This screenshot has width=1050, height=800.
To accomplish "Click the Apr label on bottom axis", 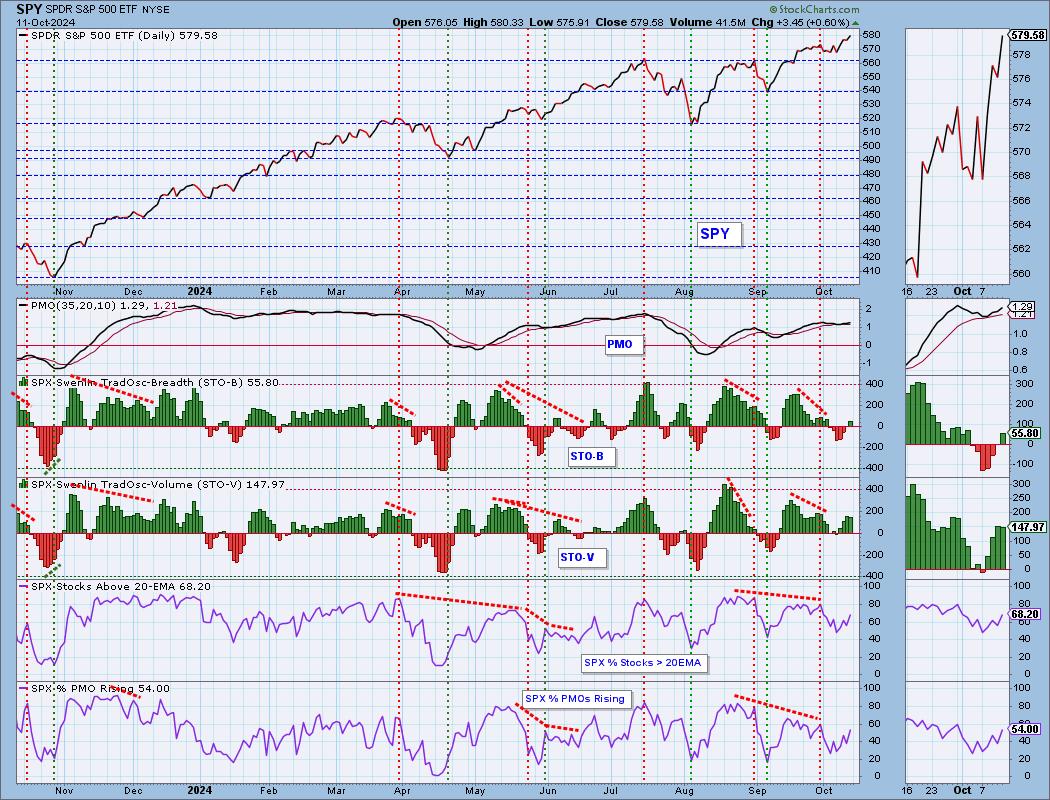I will (402, 791).
